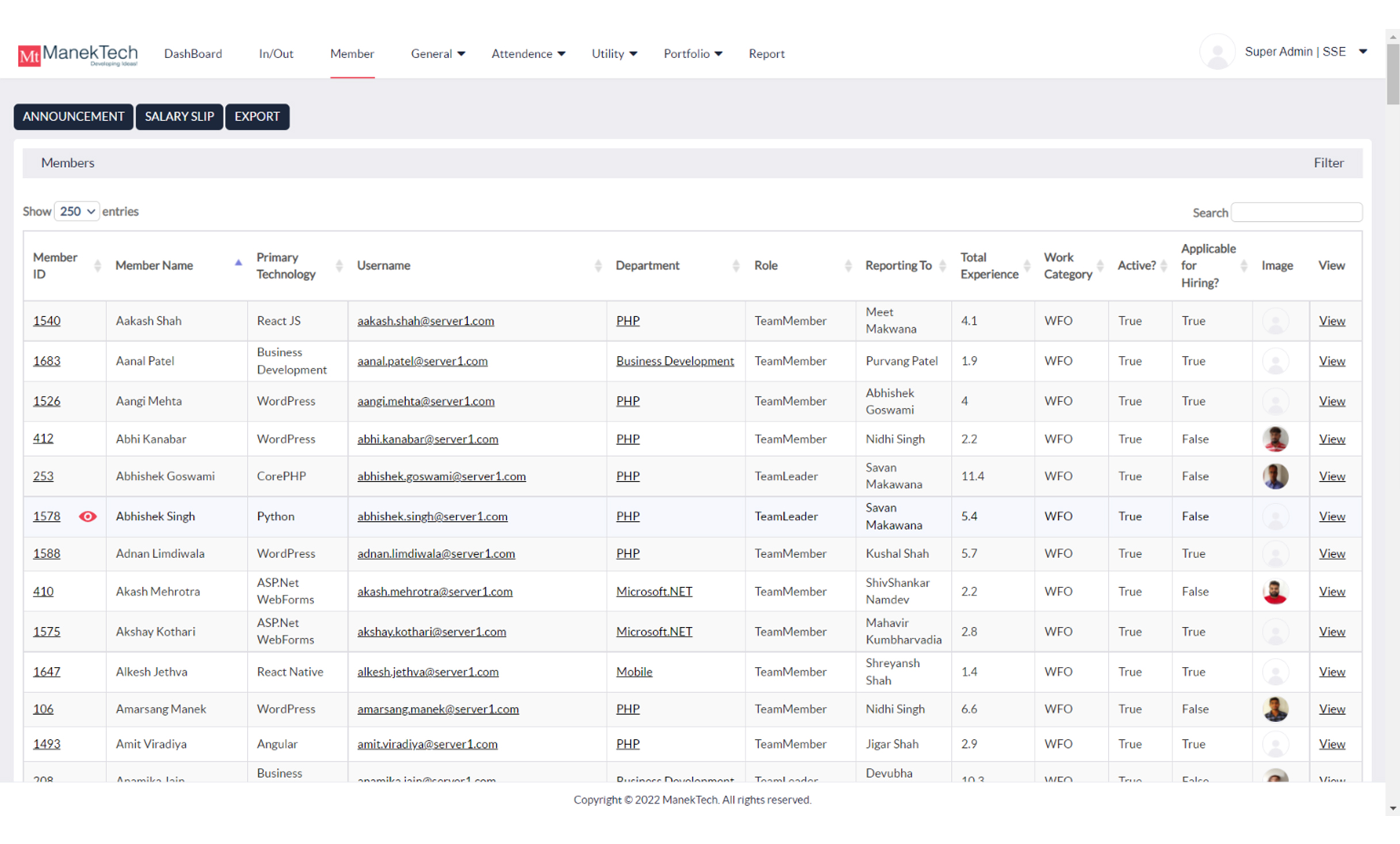Click Alkesh Jethva's placeholder avatar image
Screen dimensions: 1400x844
click(1275, 672)
